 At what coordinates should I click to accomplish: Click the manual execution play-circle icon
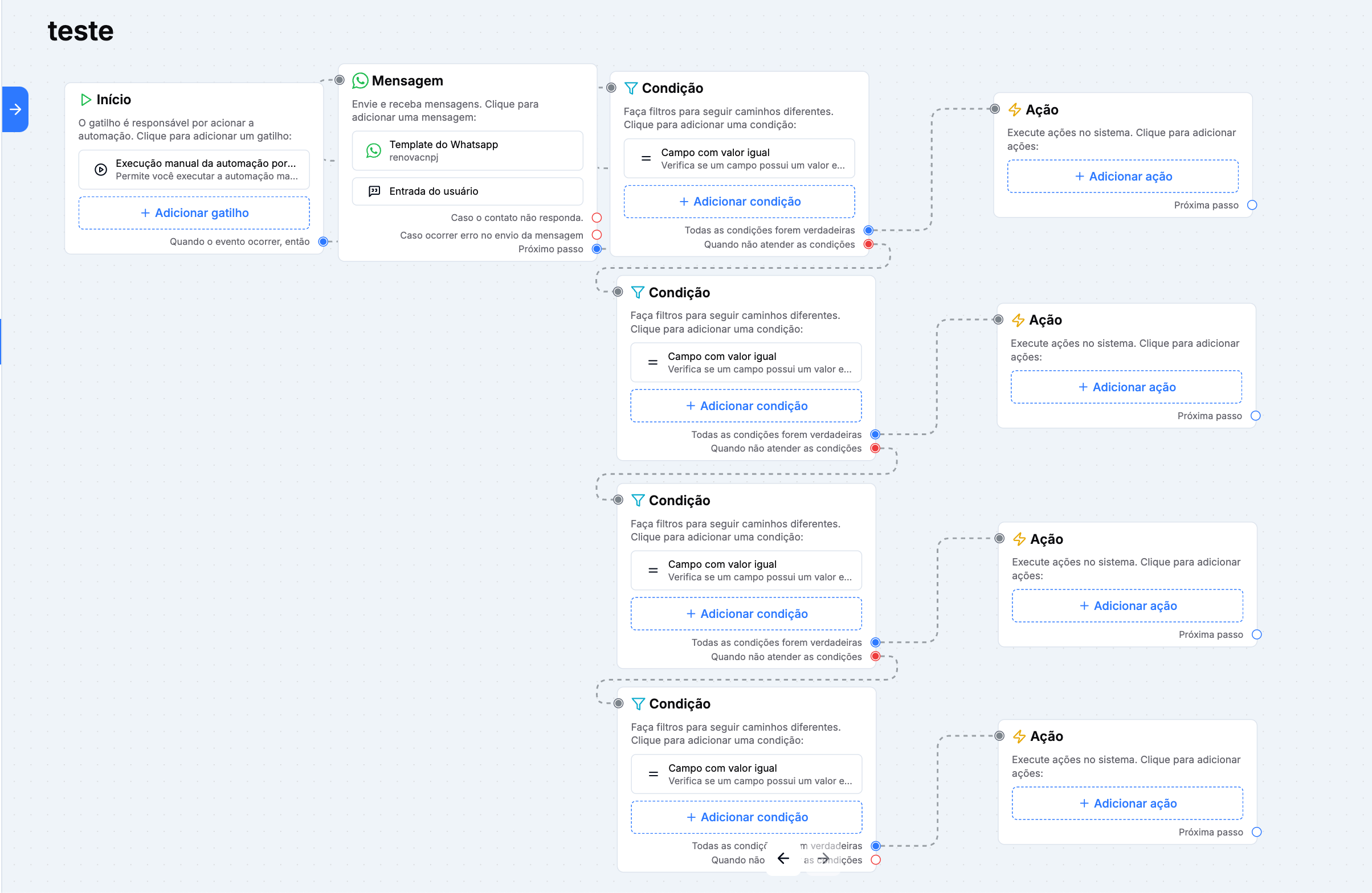pos(101,169)
